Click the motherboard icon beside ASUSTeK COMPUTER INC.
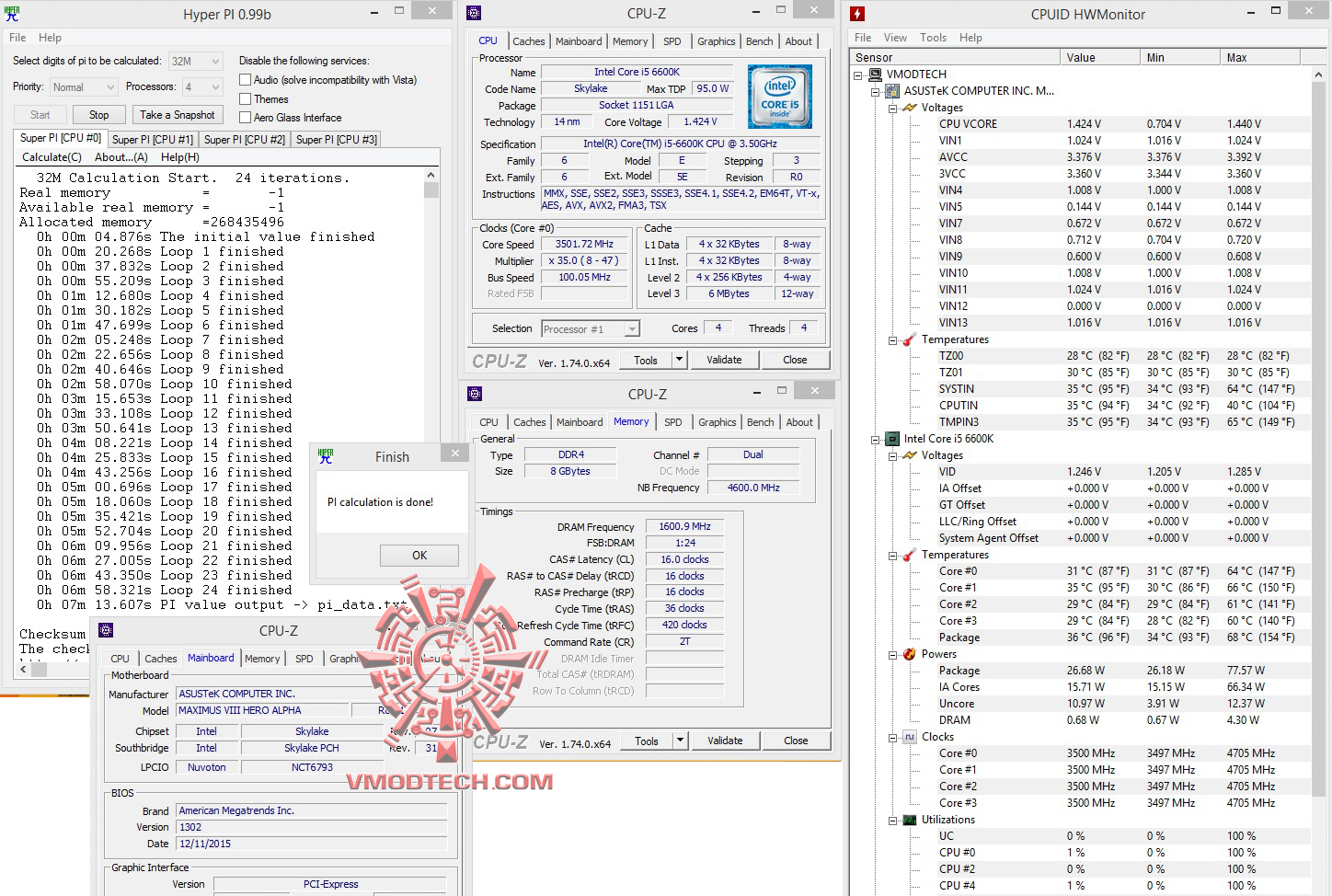1332x896 pixels. coord(891,91)
